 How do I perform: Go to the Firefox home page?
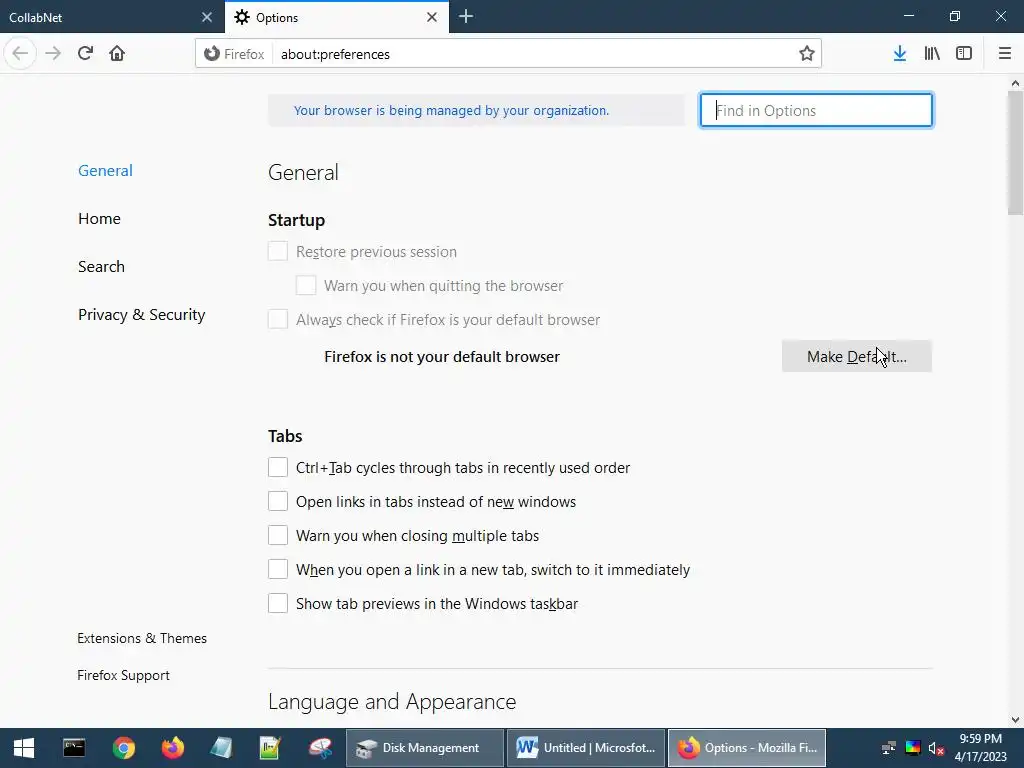[117, 53]
